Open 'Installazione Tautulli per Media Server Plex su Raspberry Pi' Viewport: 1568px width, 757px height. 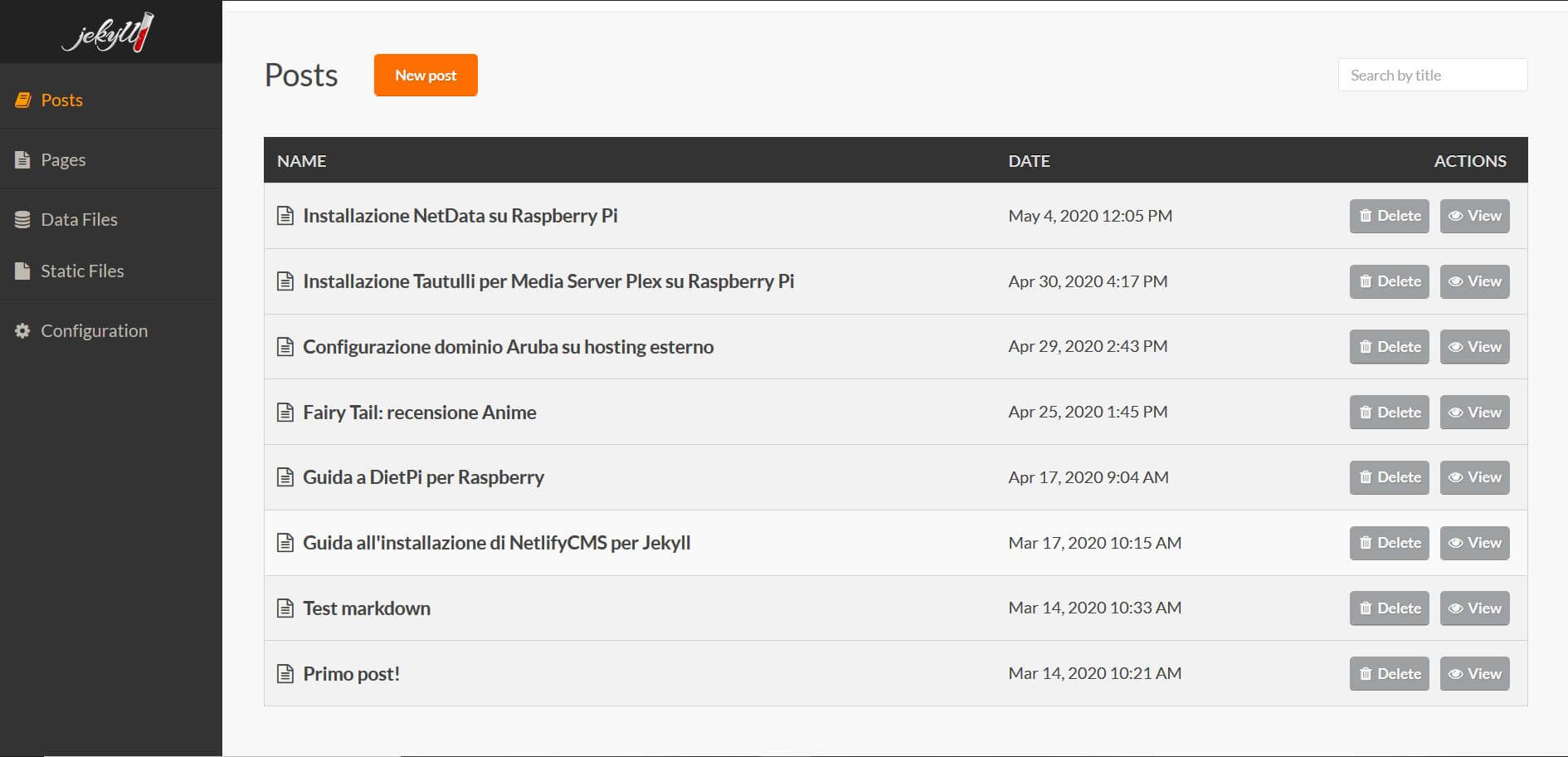coord(548,281)
